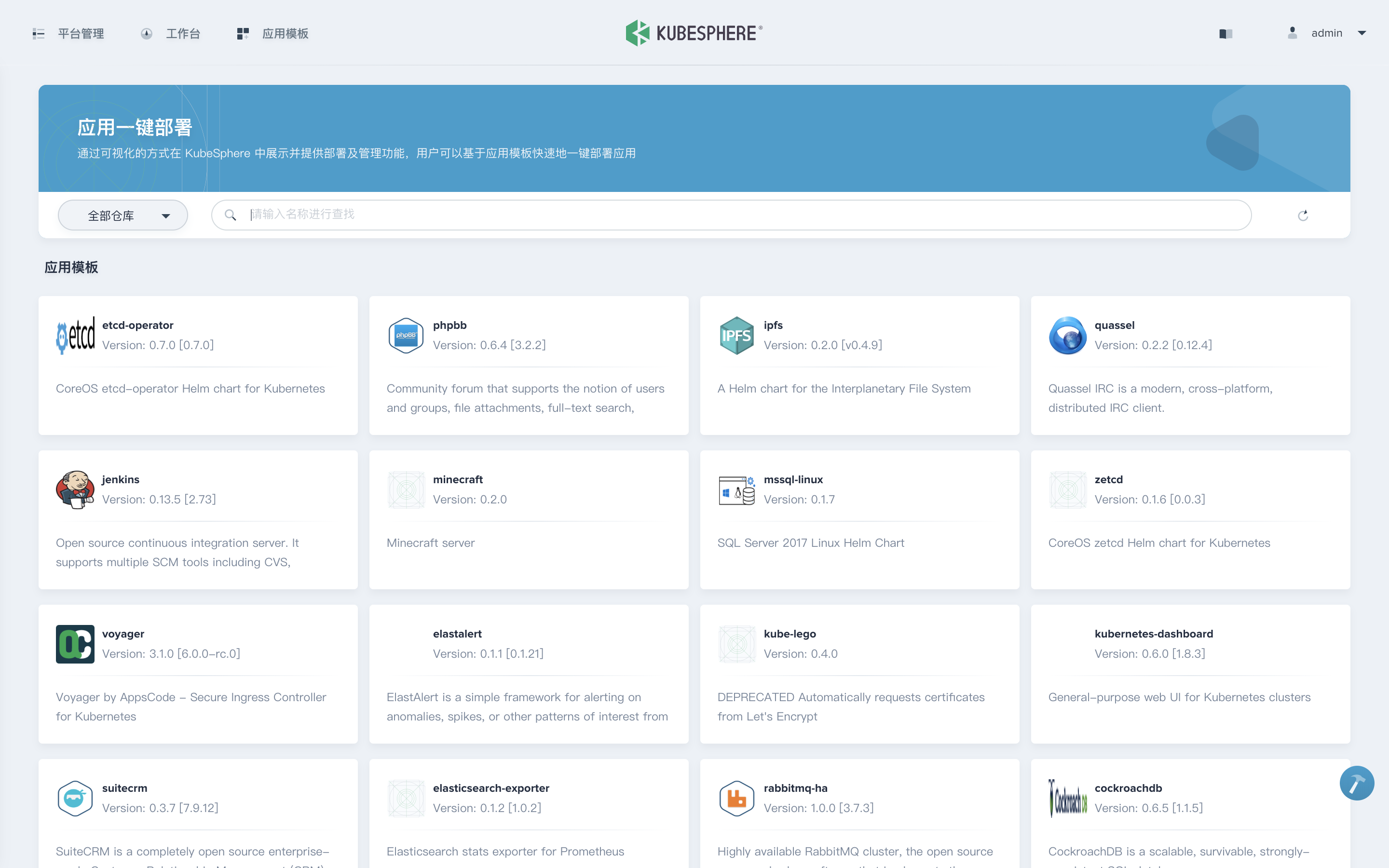Open the elasticsearch-exporter app title
The width and height of the screenshot is (1389, 868).
tap(491, 788)
